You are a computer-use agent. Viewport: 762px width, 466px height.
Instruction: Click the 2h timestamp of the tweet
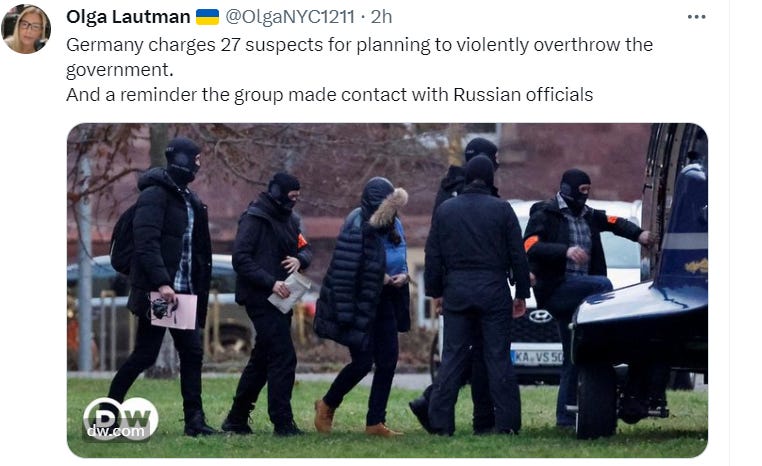click(381, 17)
